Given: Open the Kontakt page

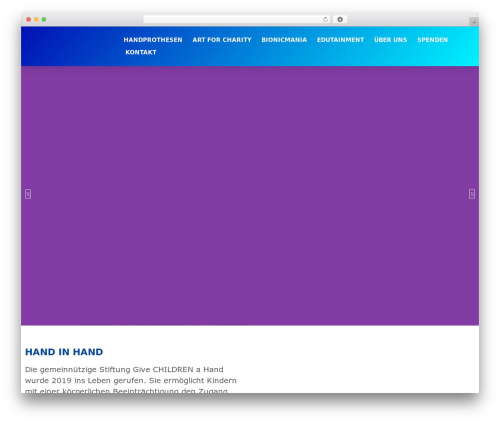Looking at the screenshot, I should click(141, 52).
